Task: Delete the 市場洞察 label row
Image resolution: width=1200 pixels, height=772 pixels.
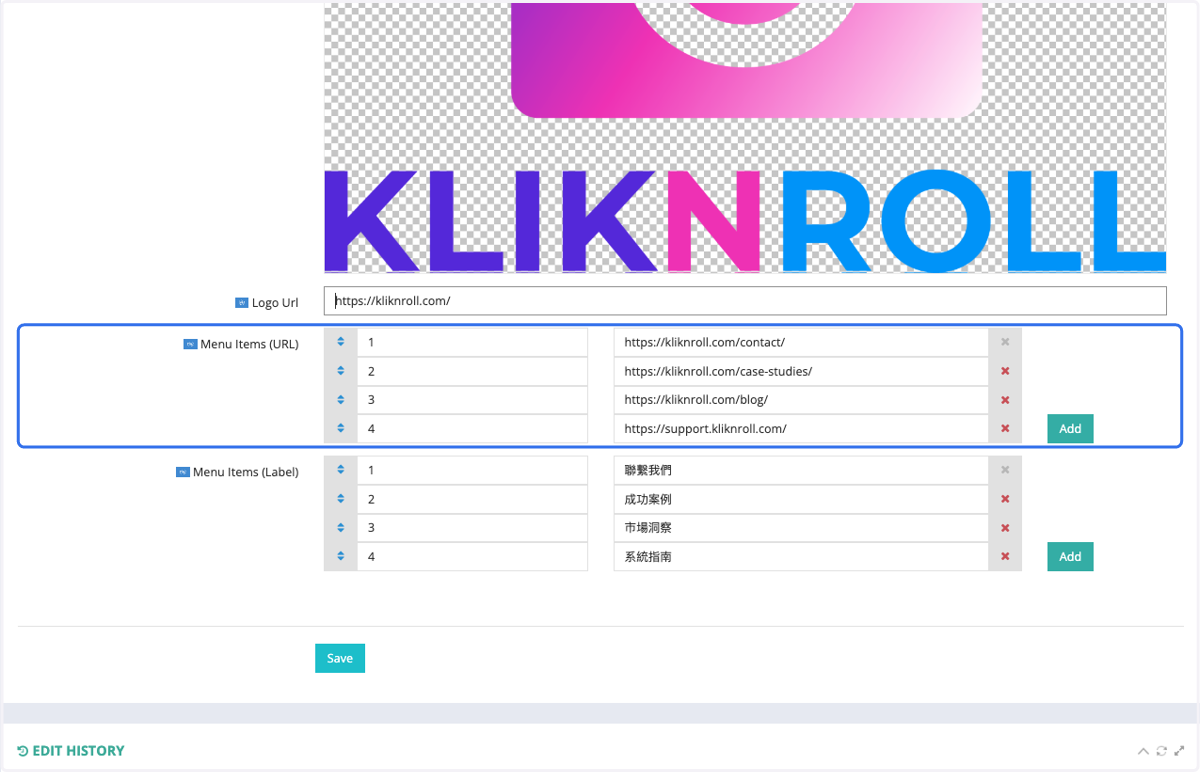Action: (x=1005, y=528)
